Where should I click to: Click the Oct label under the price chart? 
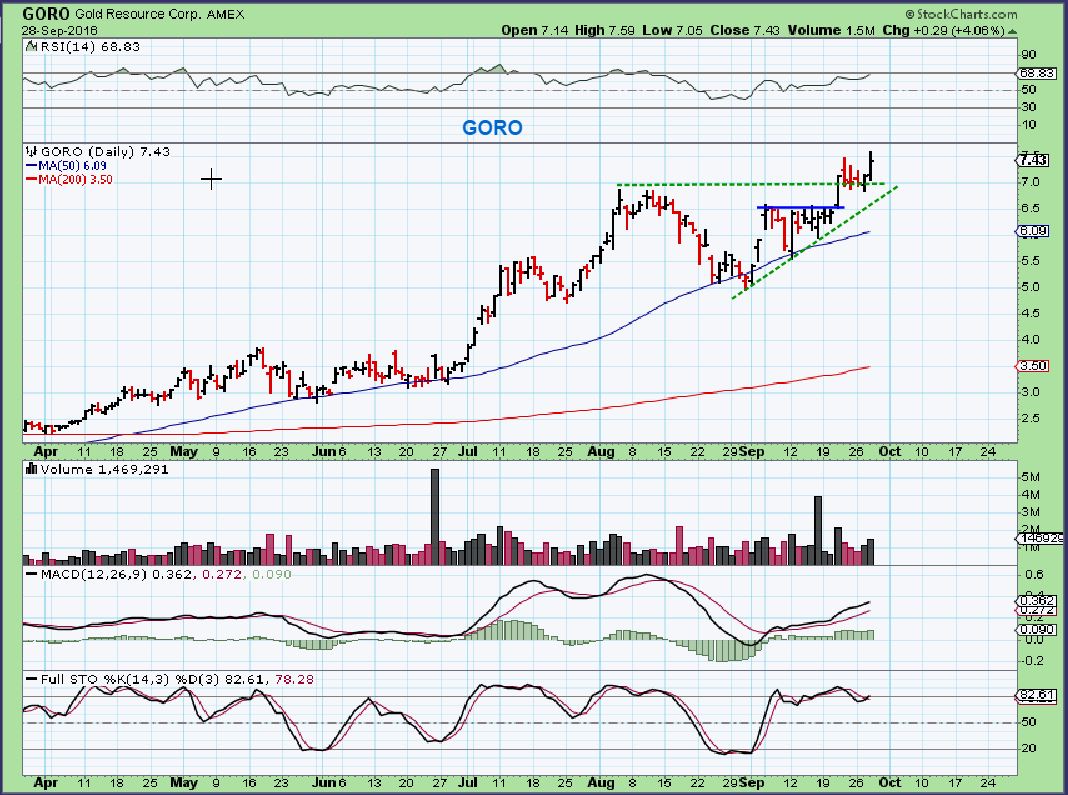click(x=890, y=451)
